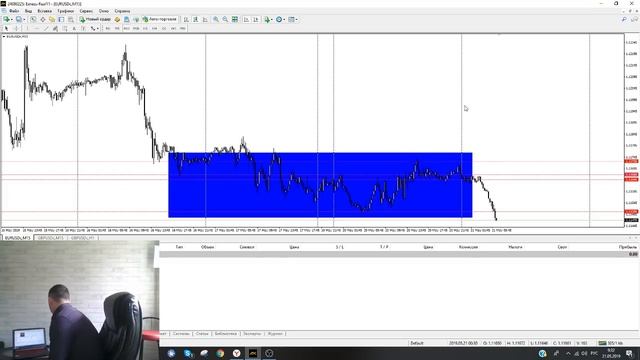
Task: Open the Сервис menu
Action: click(x=86, y=11)
